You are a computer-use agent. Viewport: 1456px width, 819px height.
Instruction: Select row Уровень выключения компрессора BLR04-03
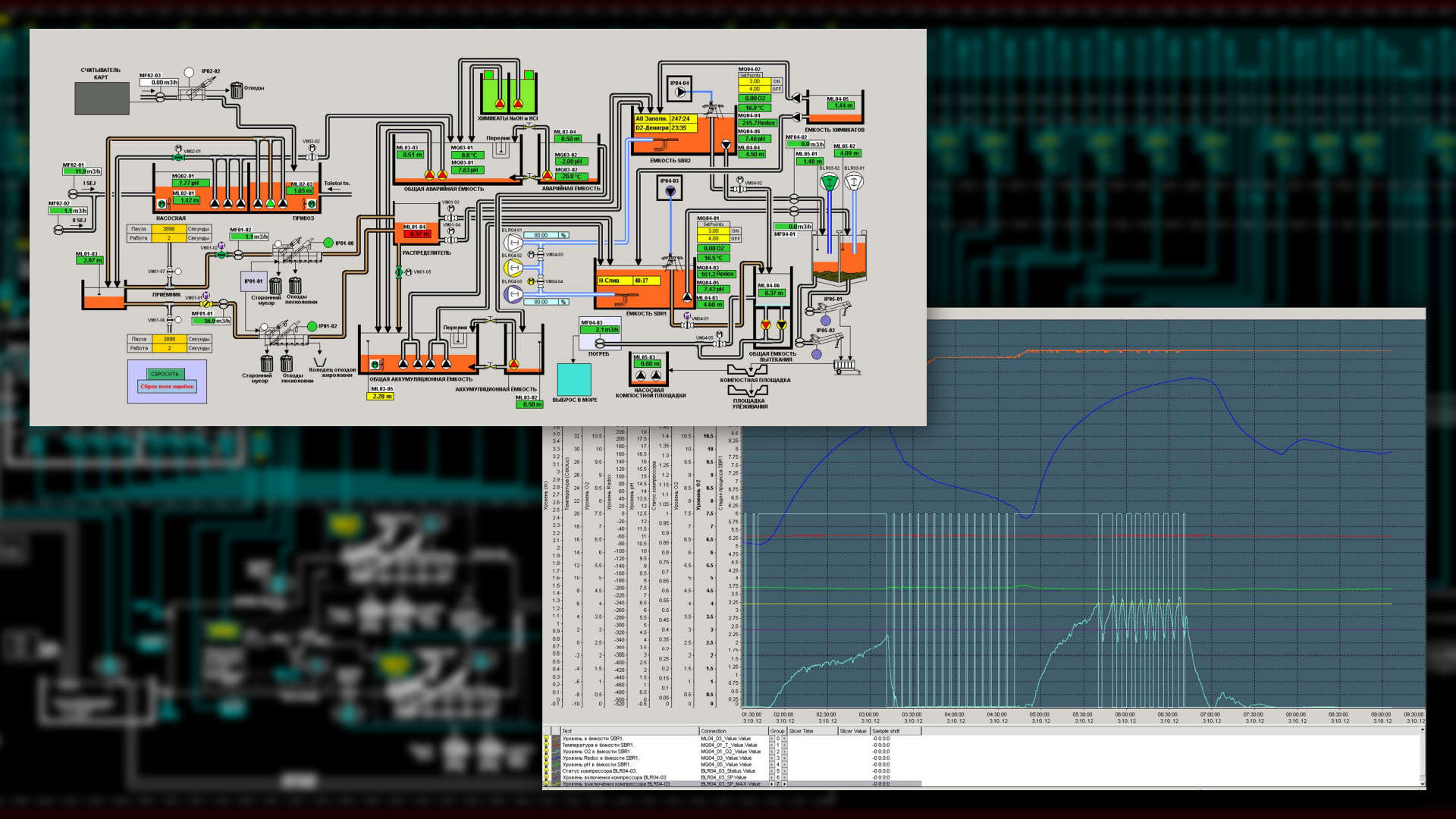point(733,784)
